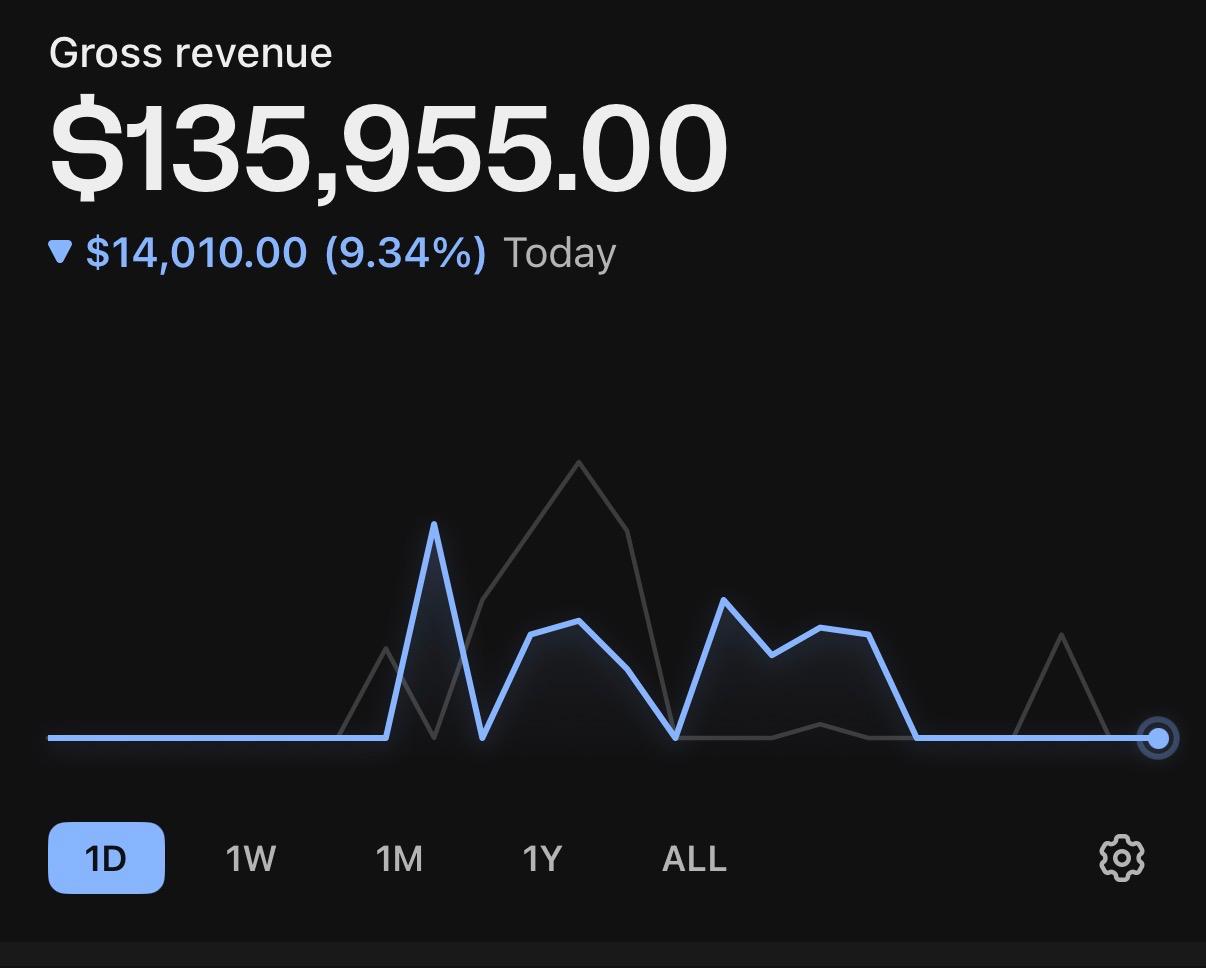The image size is (1206, 968).
Task: Switch to the 1M time range
Action: click(x=399, y=858)
